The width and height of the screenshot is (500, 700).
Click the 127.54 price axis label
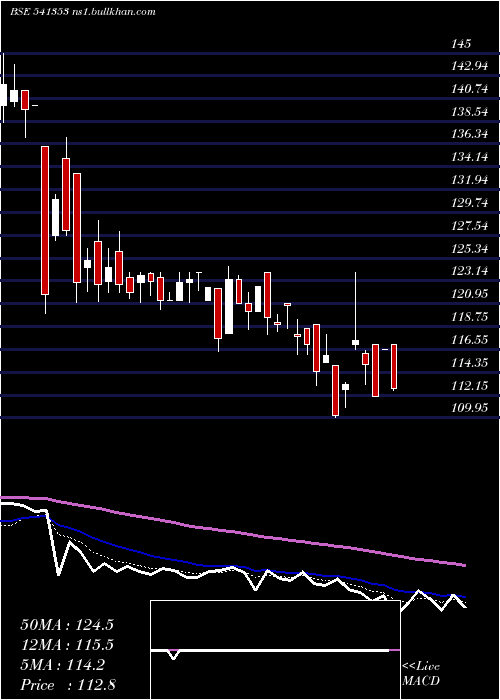470,226
